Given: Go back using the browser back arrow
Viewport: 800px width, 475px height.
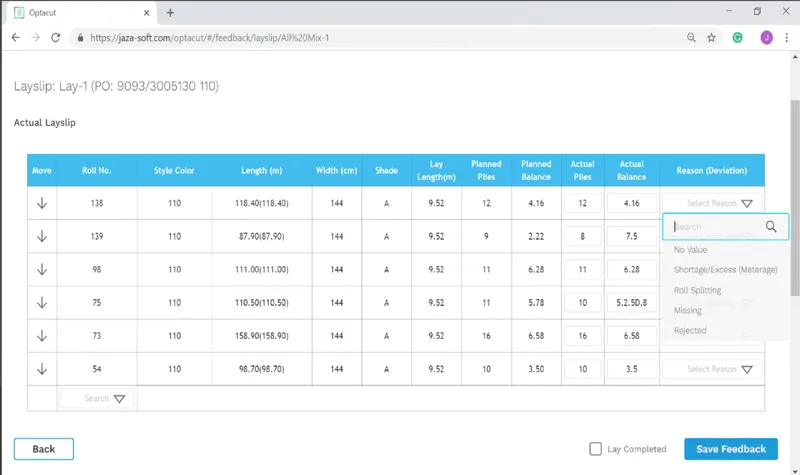Looking at the screenshot, I should coord(16,38).
